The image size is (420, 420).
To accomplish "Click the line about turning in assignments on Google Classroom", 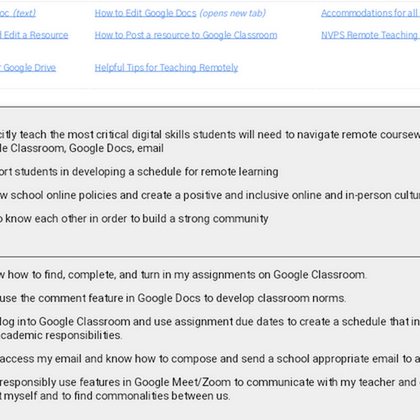I will 183,275.
